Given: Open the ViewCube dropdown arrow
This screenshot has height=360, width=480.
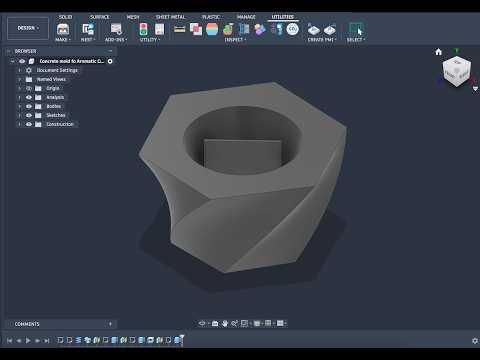Looking at the screenshot, I should click(475, 89).
